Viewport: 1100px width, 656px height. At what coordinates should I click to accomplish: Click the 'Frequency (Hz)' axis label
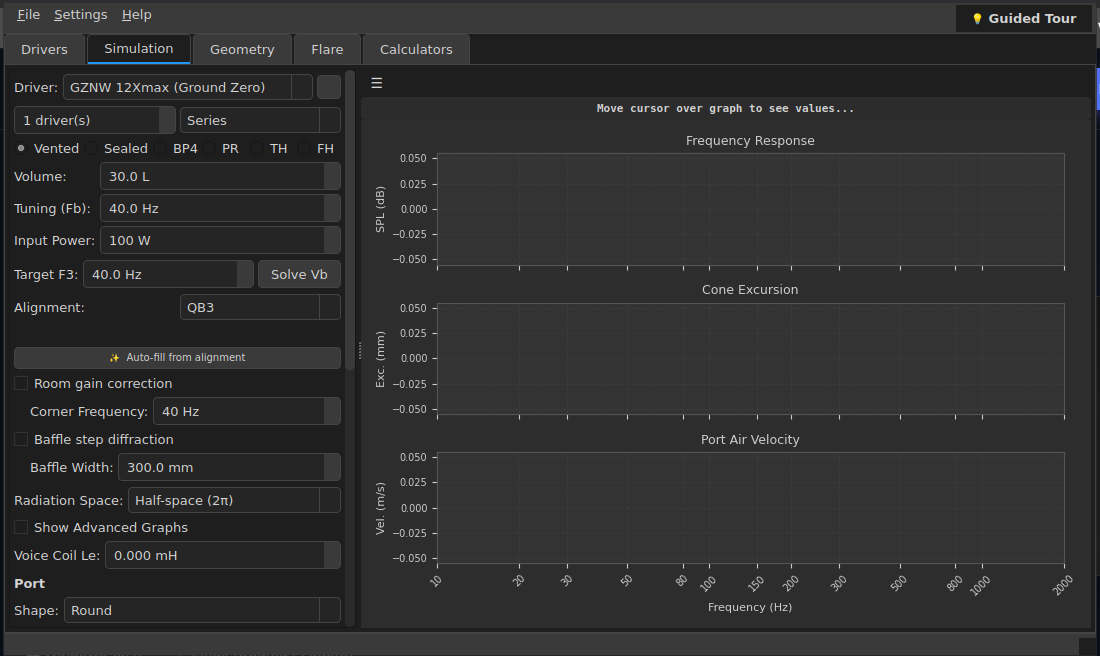(750, 607)
